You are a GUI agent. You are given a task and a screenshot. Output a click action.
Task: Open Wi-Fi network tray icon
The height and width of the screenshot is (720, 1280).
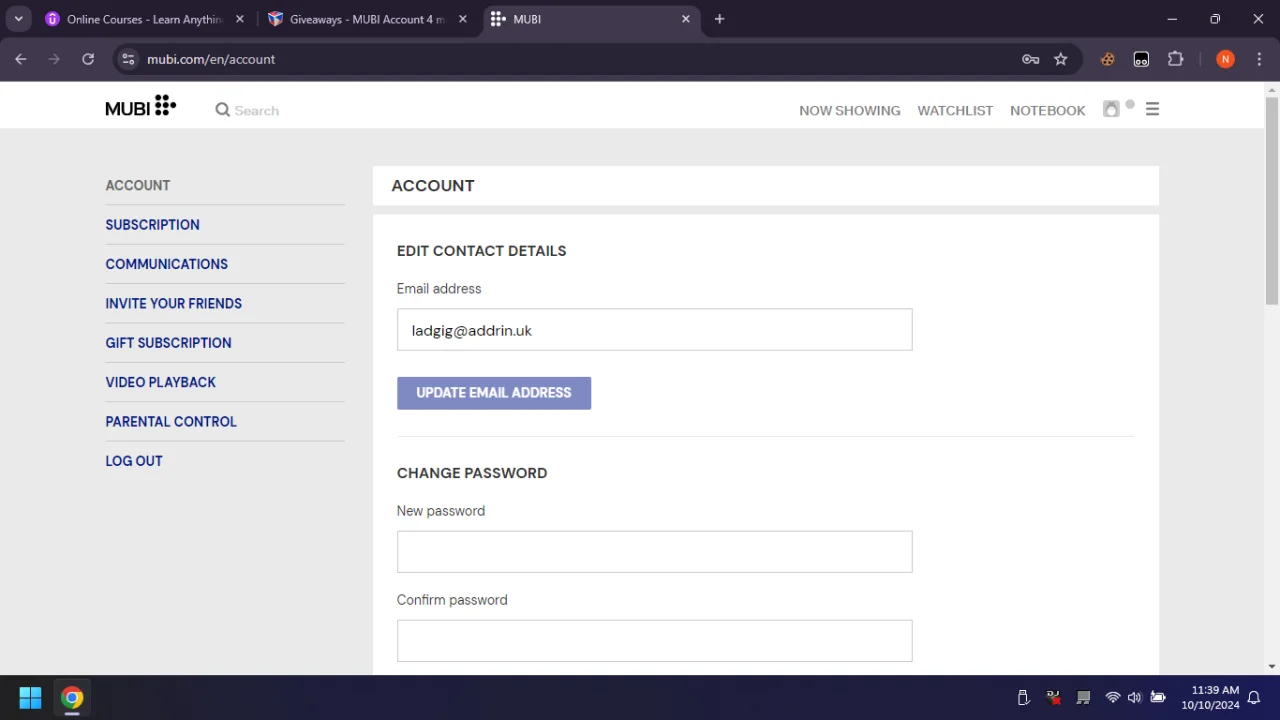1112,698
